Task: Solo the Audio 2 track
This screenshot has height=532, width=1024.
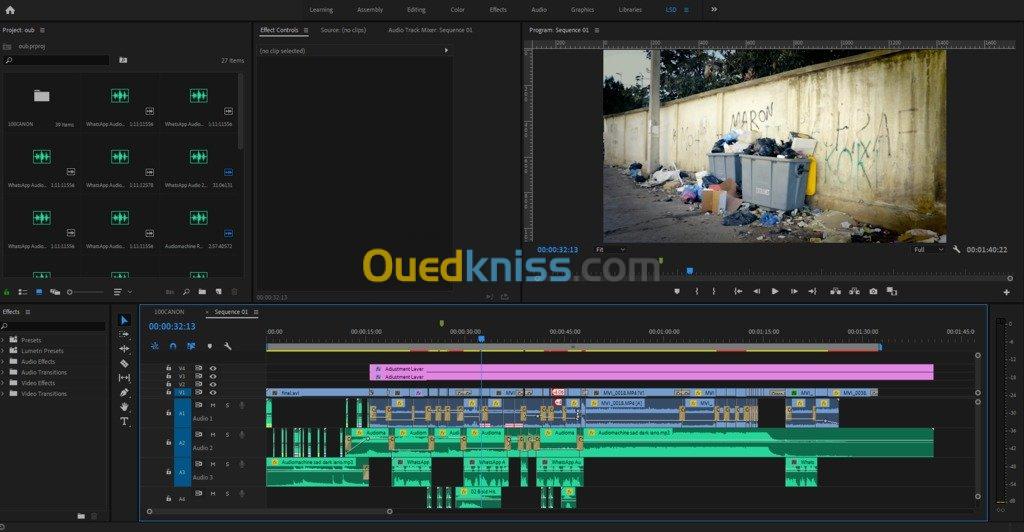Action: coord(227,435)
